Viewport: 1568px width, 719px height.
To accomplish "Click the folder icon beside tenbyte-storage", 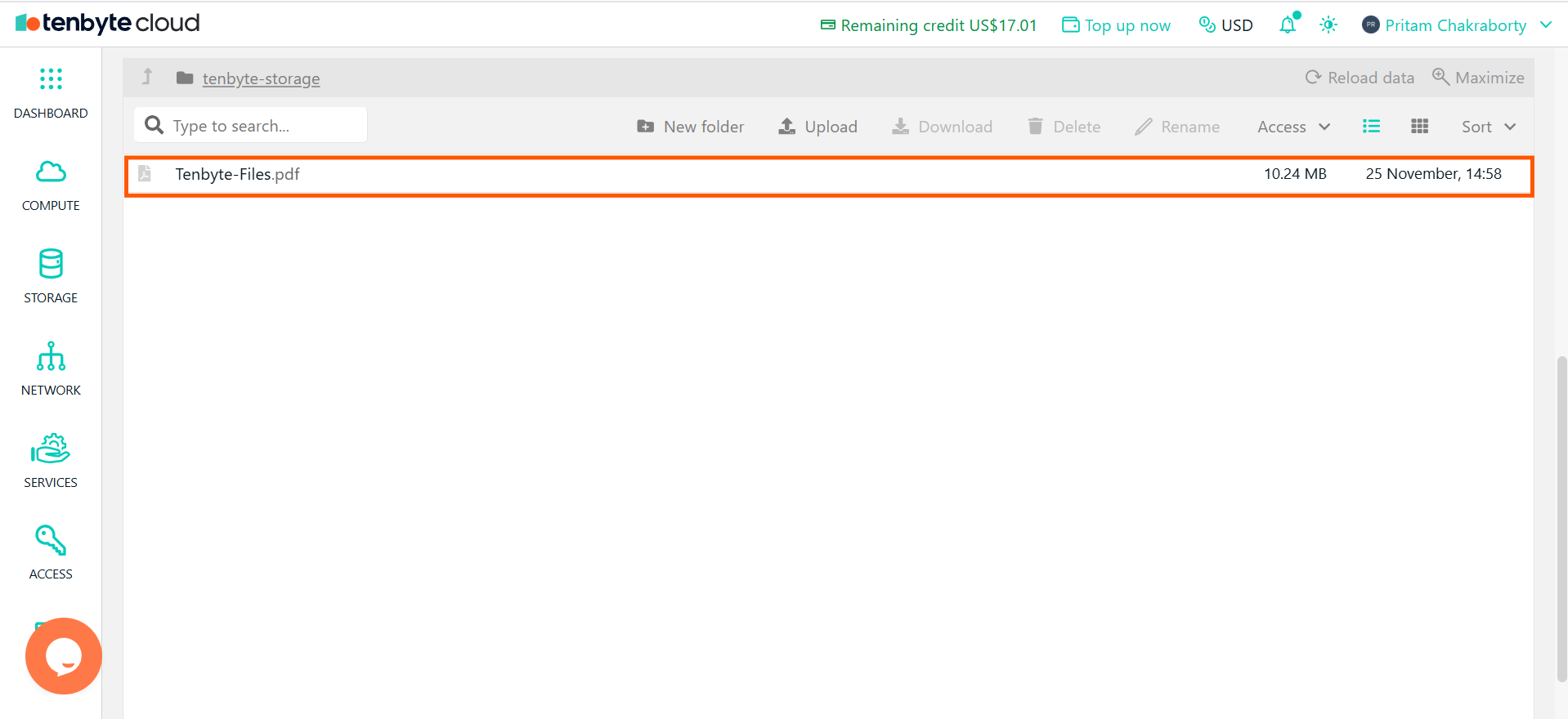I will (185, 78).
